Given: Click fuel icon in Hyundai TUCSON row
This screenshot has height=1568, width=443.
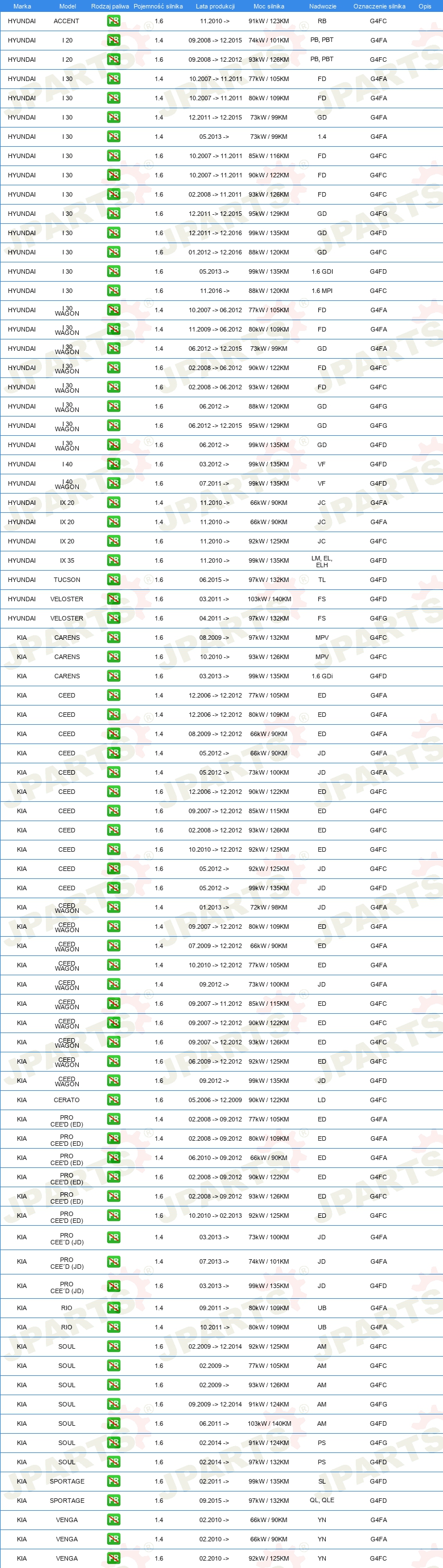Looking at the screenshot, I should [113, 580].
